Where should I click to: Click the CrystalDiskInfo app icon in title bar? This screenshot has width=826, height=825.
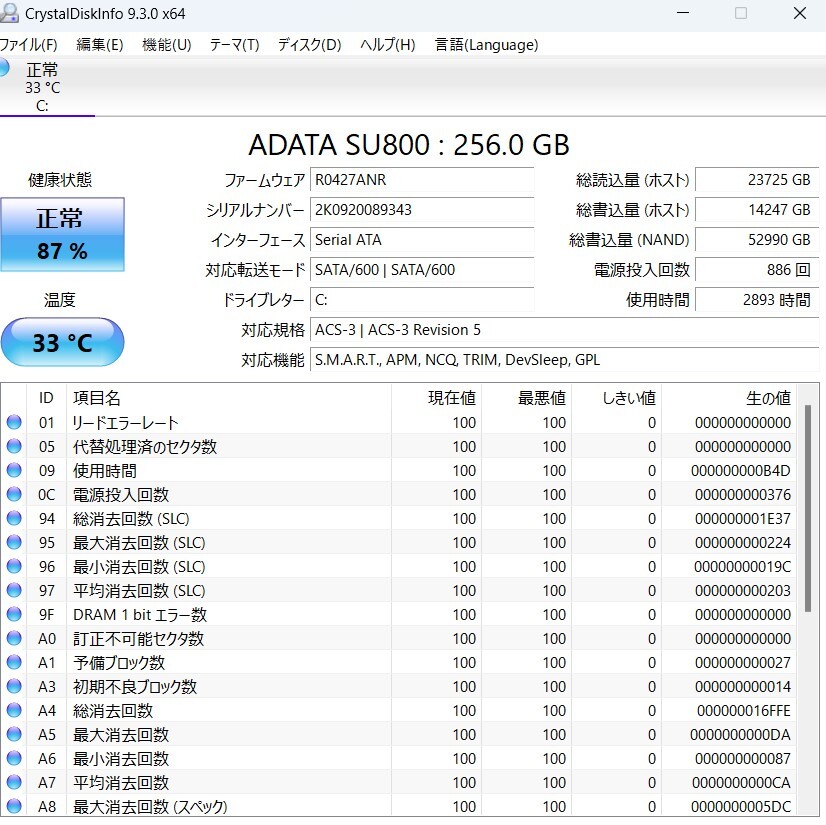pos(9,13)
